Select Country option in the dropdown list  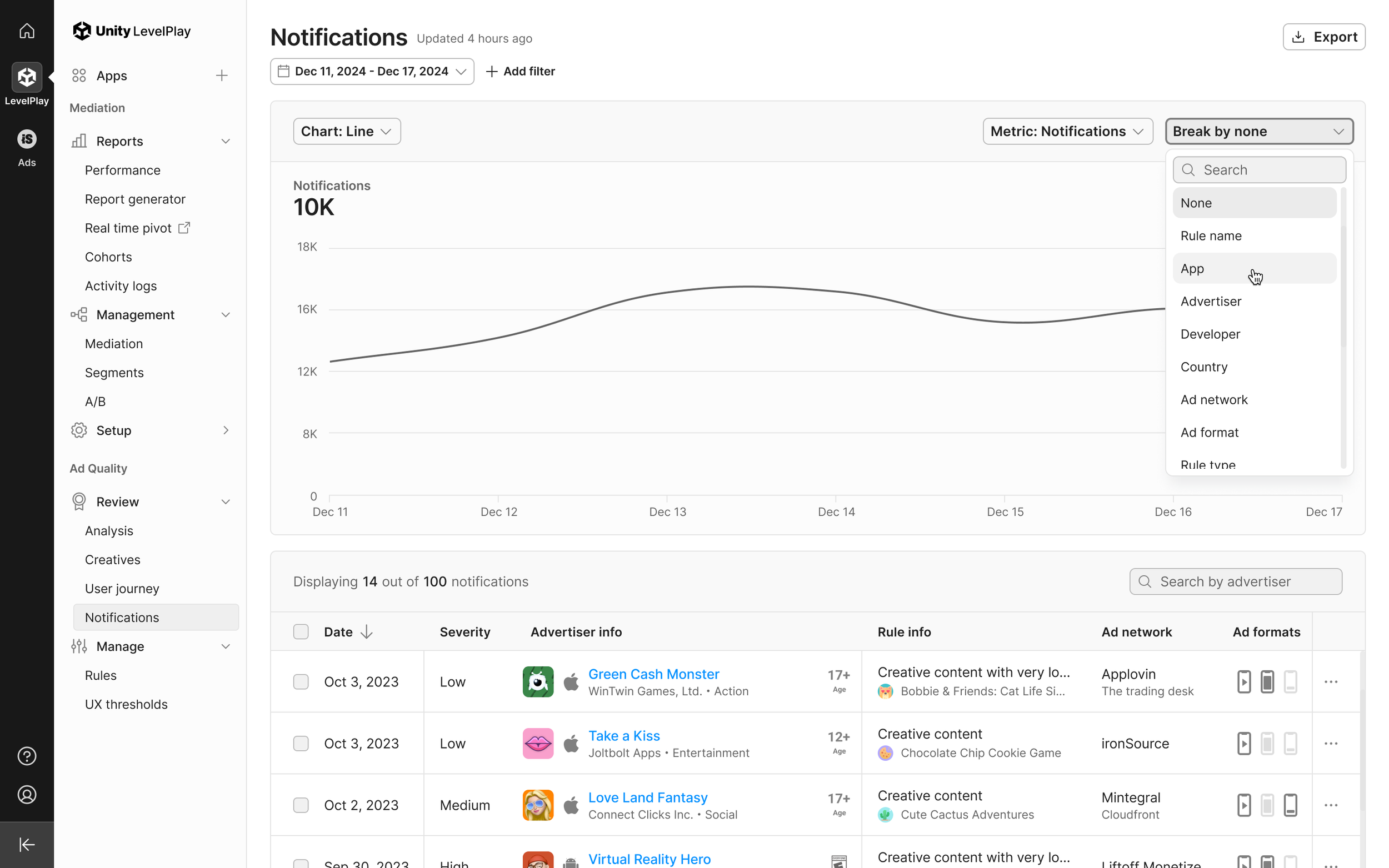(x=1203, y=367)
